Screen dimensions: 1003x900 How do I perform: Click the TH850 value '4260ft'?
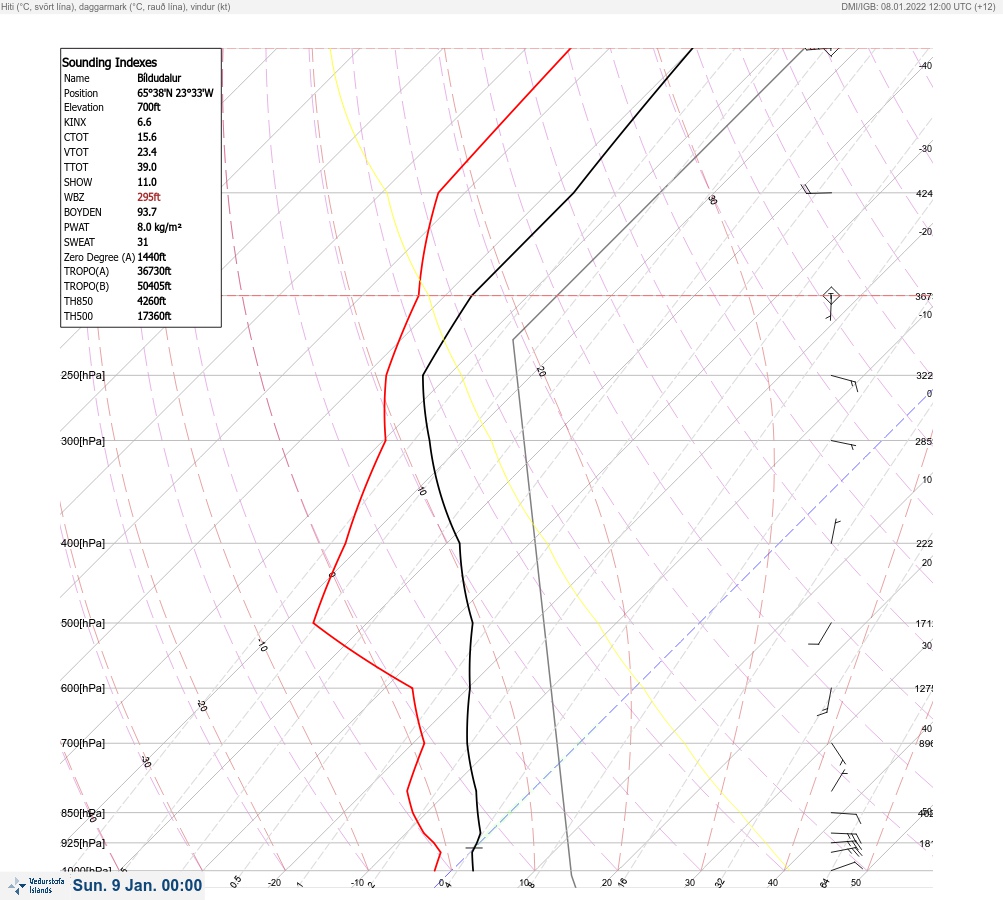tap(152, 301)
